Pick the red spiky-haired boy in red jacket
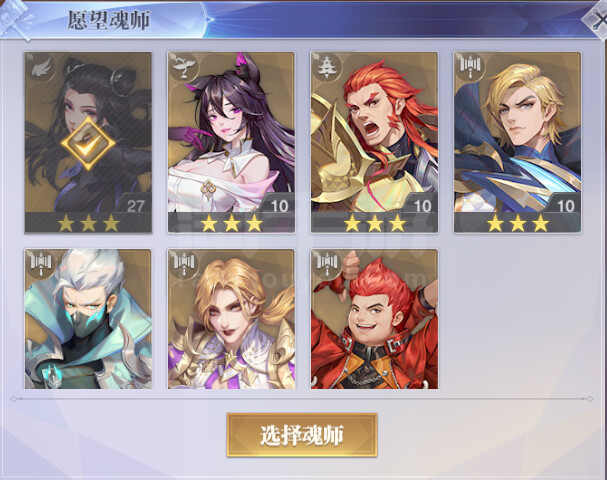This screenshot has height=480, width=607. click(374, 319)
